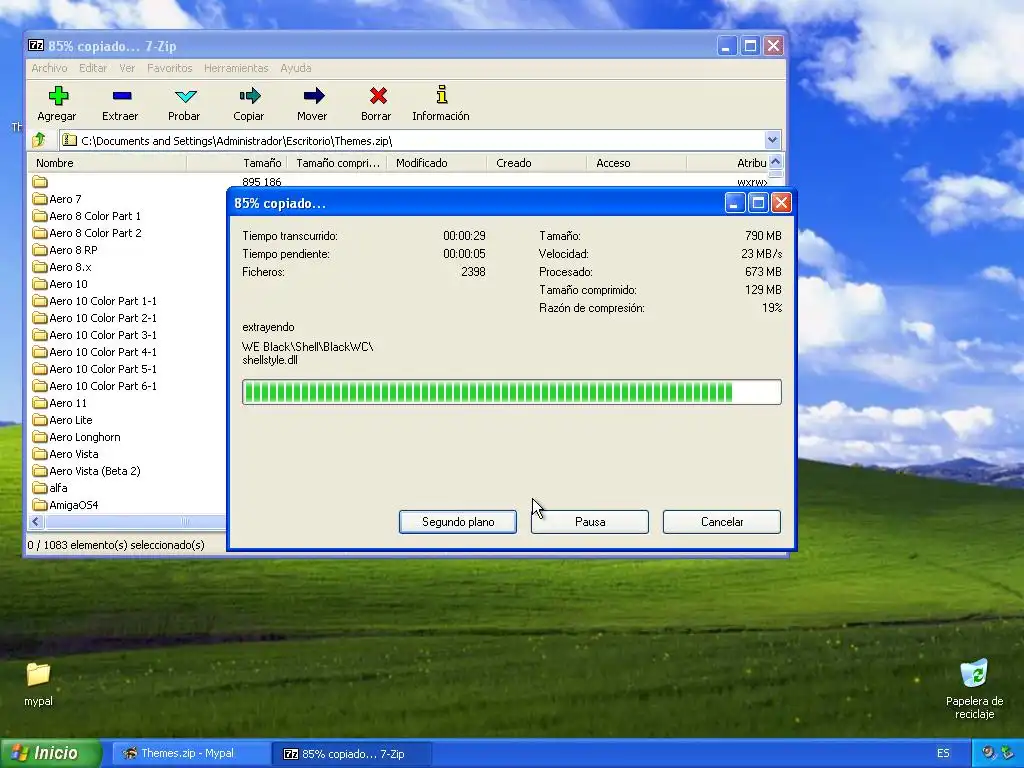Viewport: 1024px width, 768px height.
Task: Open the Ayuda menu
Action: pos(296,68)
